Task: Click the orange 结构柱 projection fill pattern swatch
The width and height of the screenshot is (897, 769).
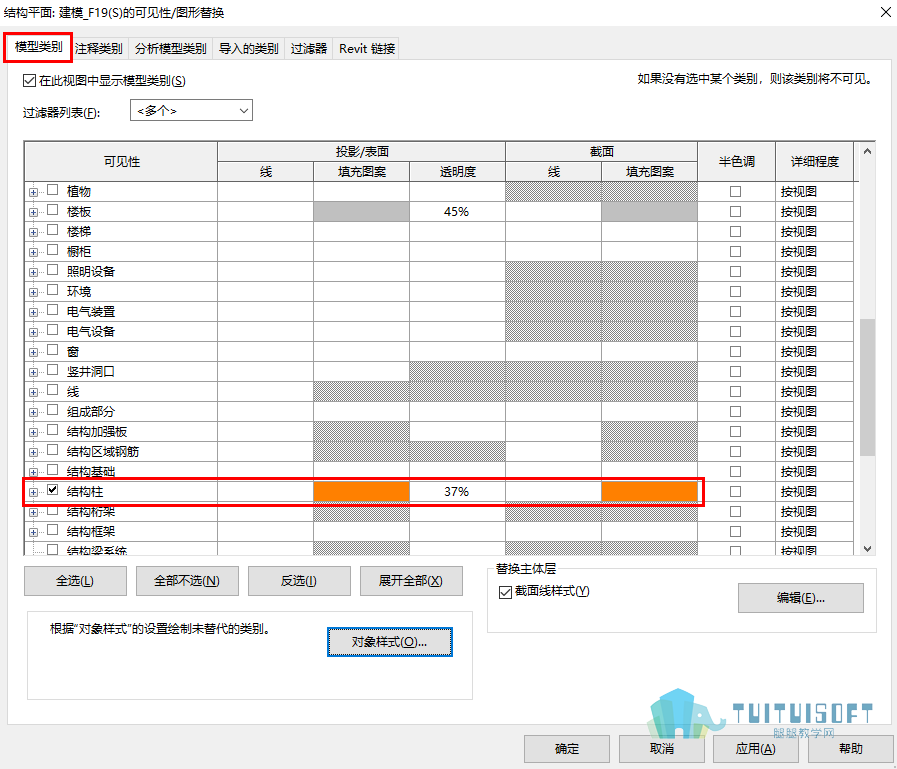Action: [362, 491]
